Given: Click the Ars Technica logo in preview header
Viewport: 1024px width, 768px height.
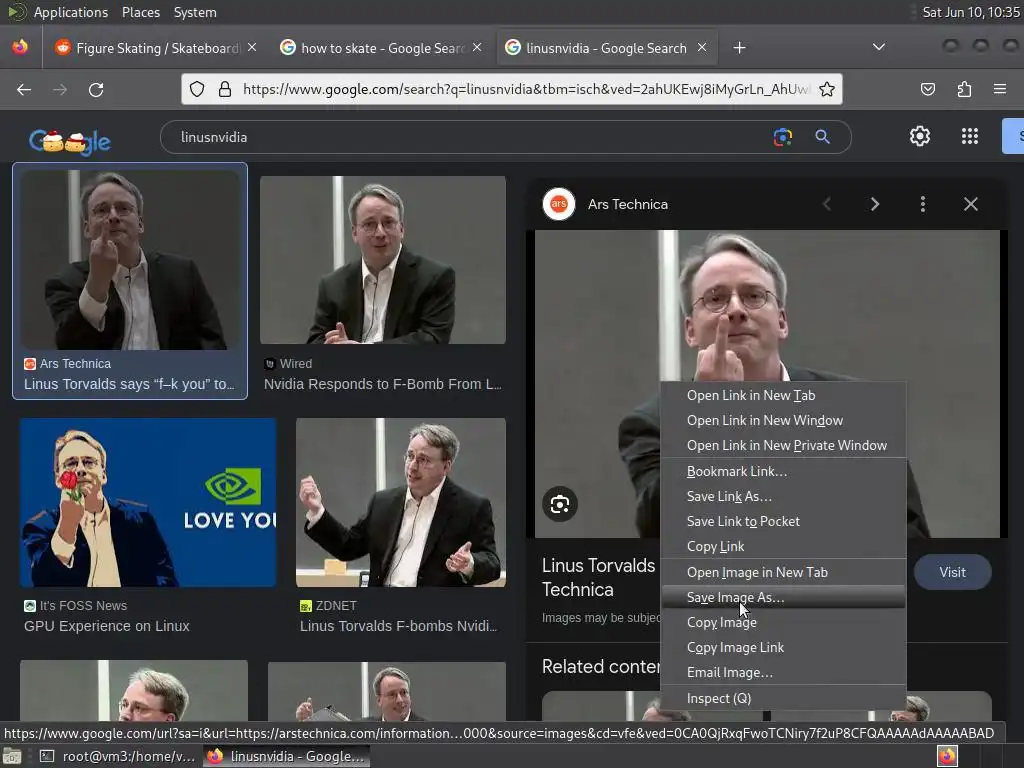Looking at the screenshot, I should pos(559,204).
